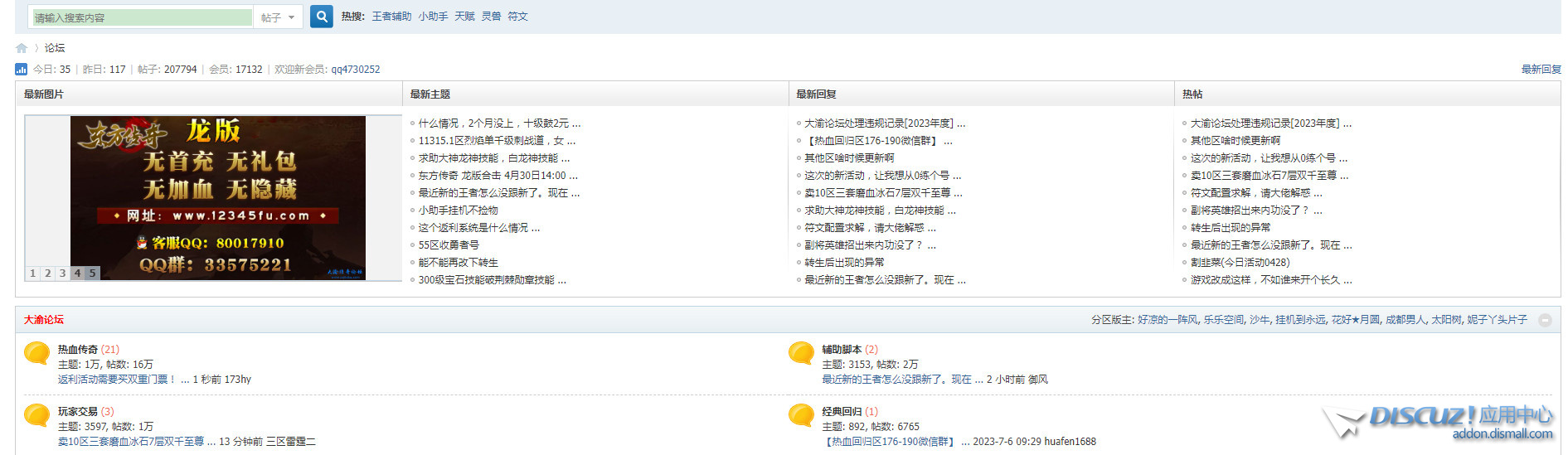Open thread 300级宝石技能破荆棘勋章技能

(493, 280)
